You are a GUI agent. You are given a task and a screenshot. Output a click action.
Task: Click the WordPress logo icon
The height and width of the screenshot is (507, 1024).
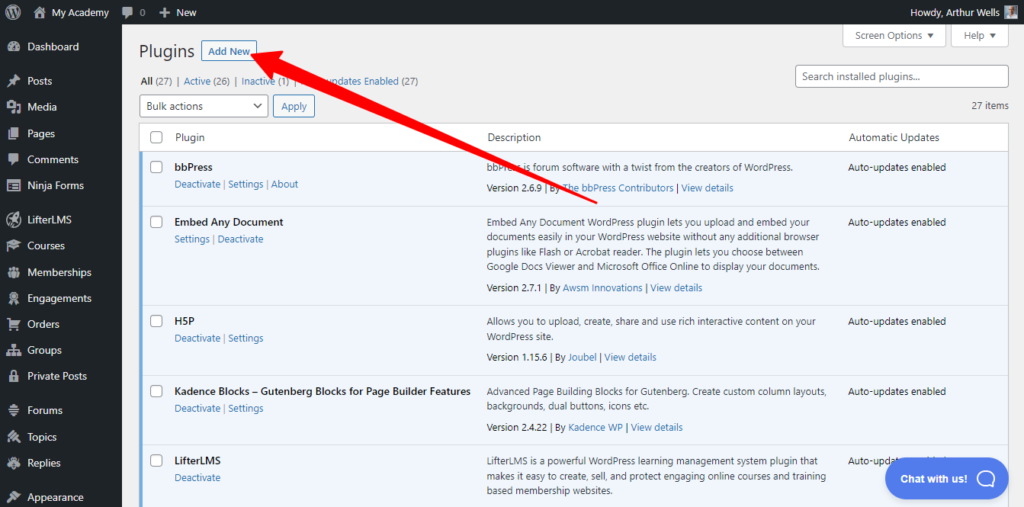pos(13,12)
